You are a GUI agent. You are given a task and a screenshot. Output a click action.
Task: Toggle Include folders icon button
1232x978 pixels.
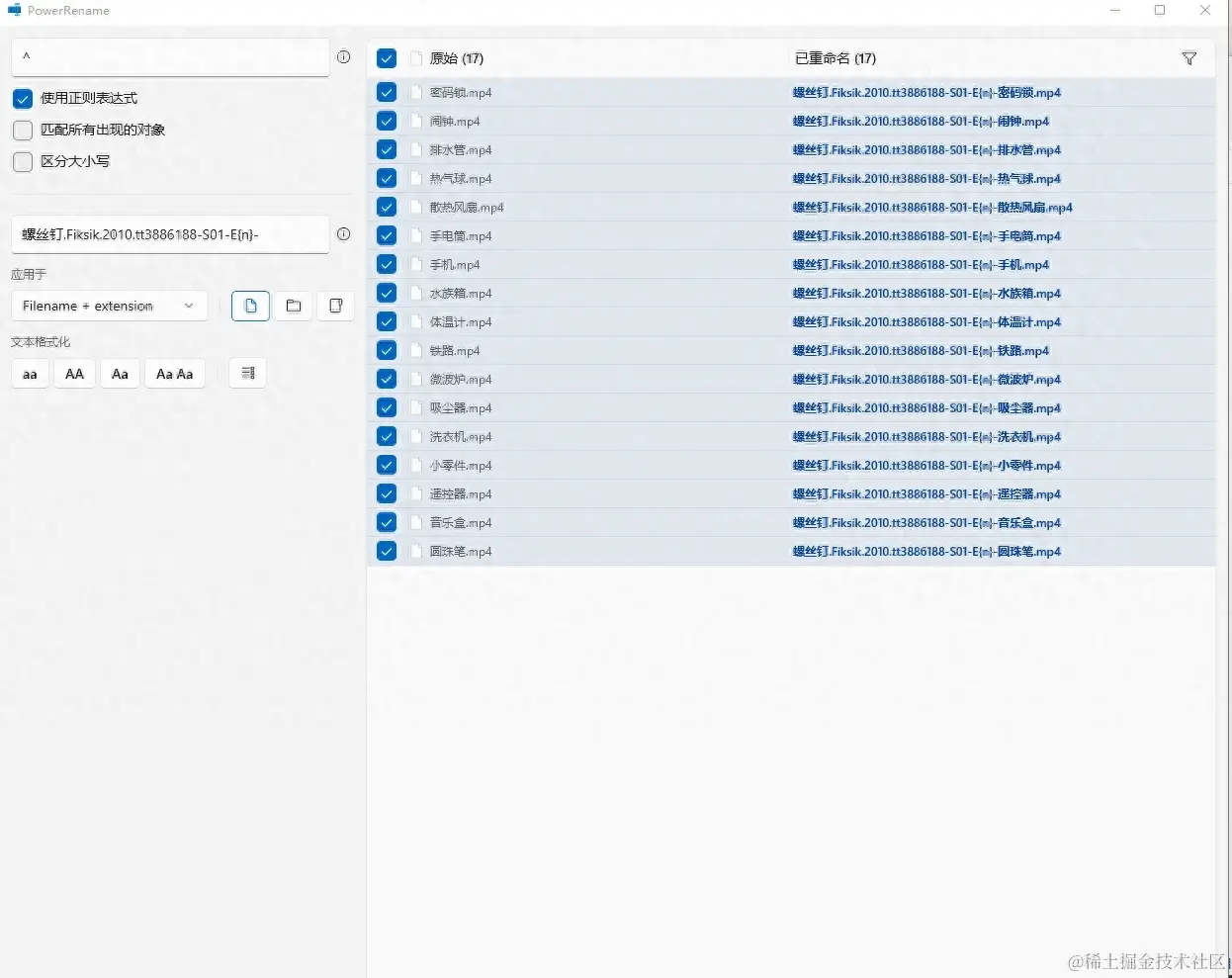click(x=294, y=306)
